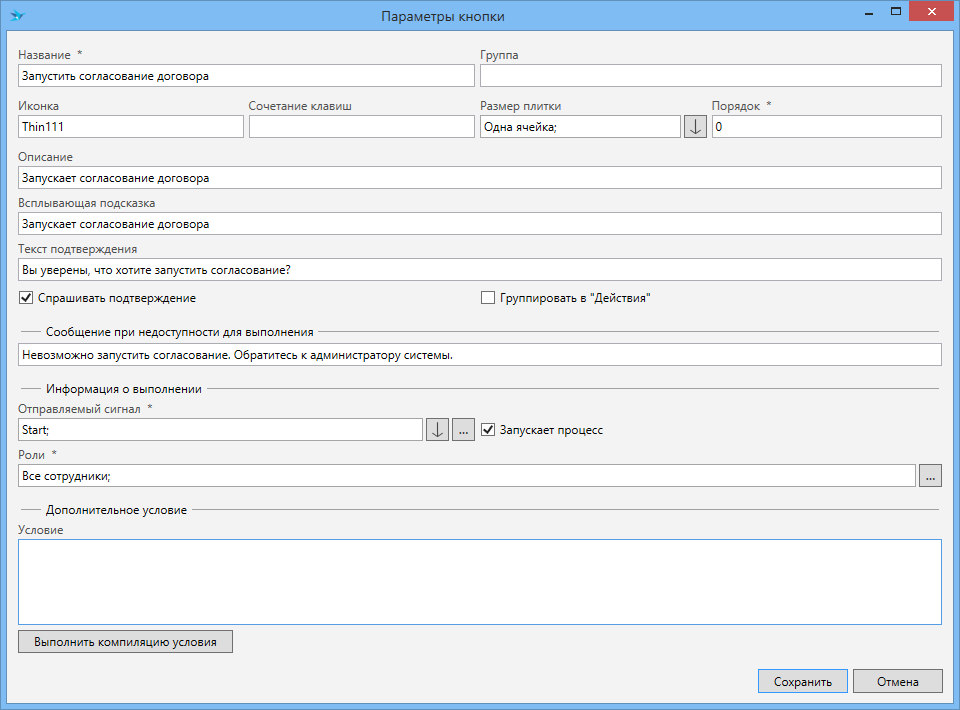960x710 pixels.
Task: Uncheck 'Запускает процесс' checkbox
Action: (x=488, y=430)
